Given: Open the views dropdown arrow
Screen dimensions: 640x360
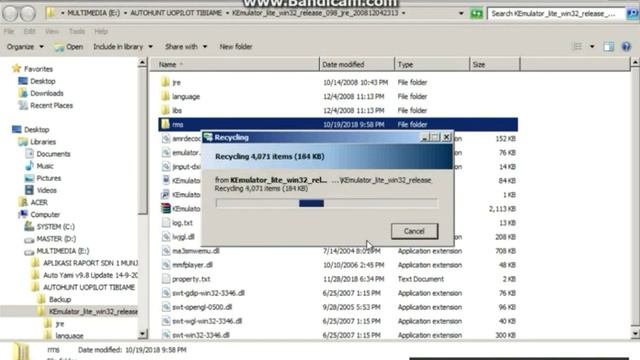Looking at the screenshot, I should (x=592, y=47).
